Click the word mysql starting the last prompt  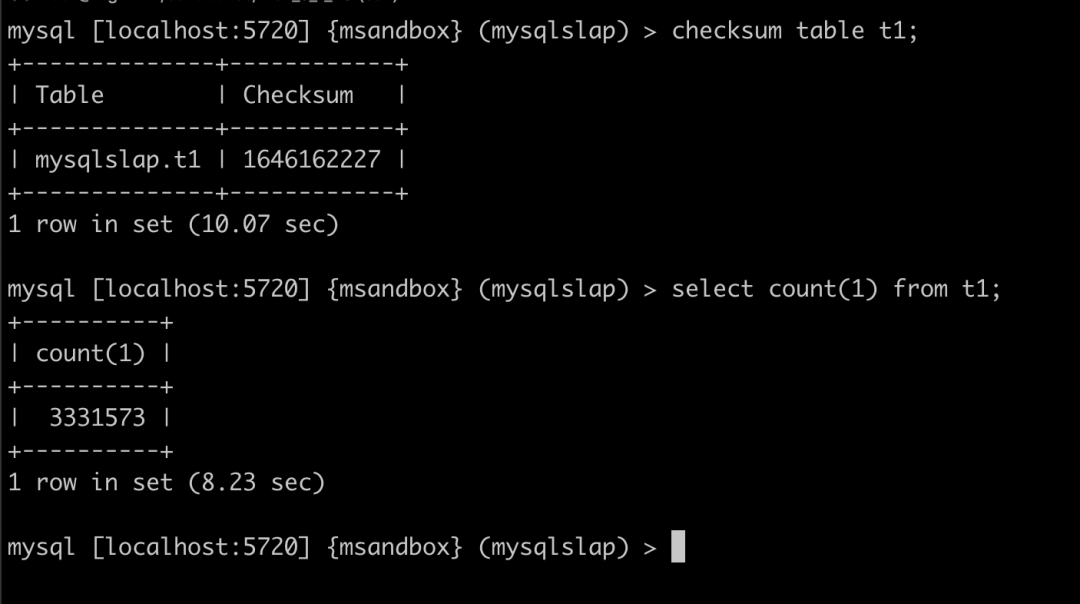click(x=41, y=547)
